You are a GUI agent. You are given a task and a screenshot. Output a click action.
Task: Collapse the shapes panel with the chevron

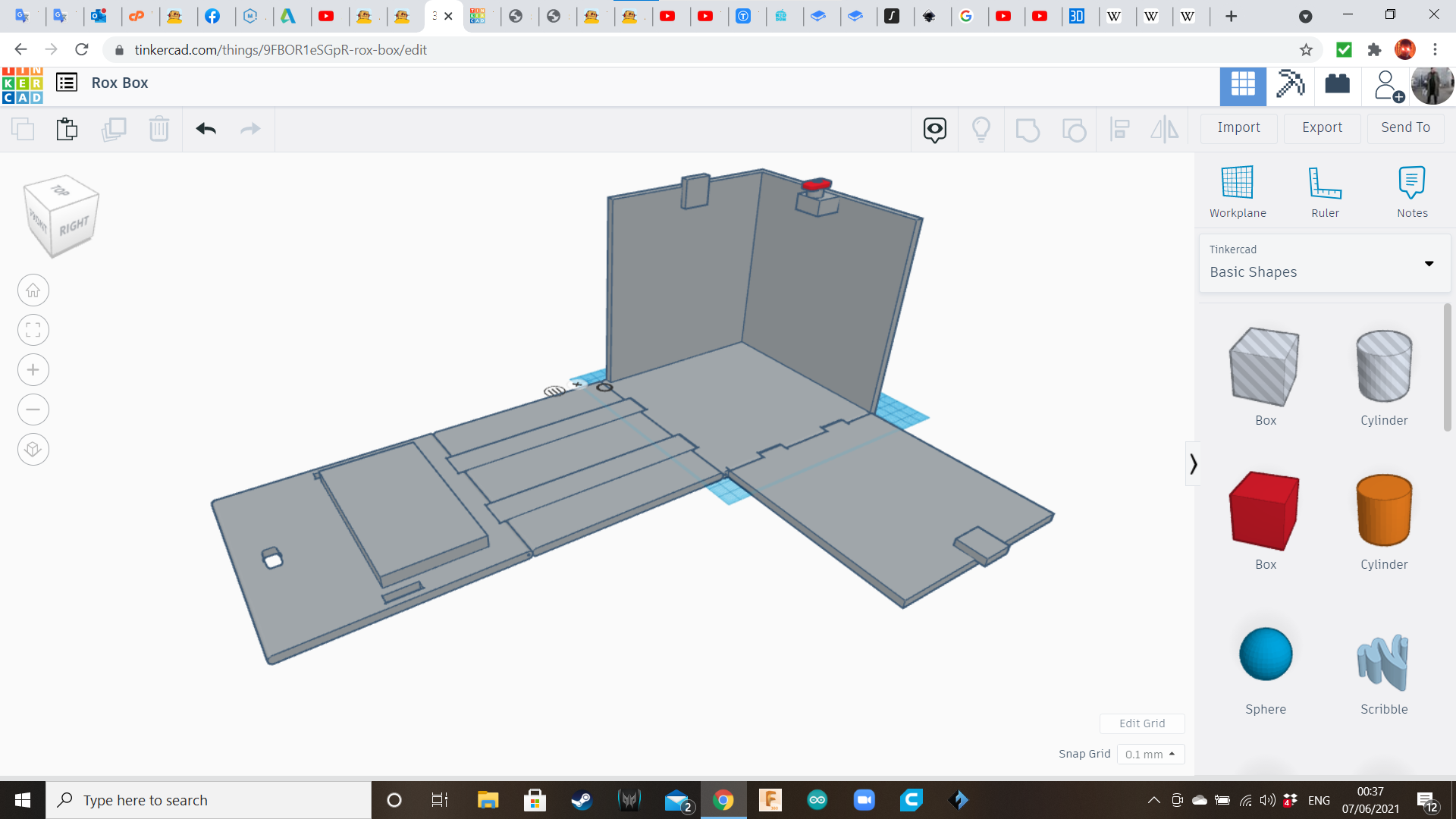click(x=1193, y=463)
